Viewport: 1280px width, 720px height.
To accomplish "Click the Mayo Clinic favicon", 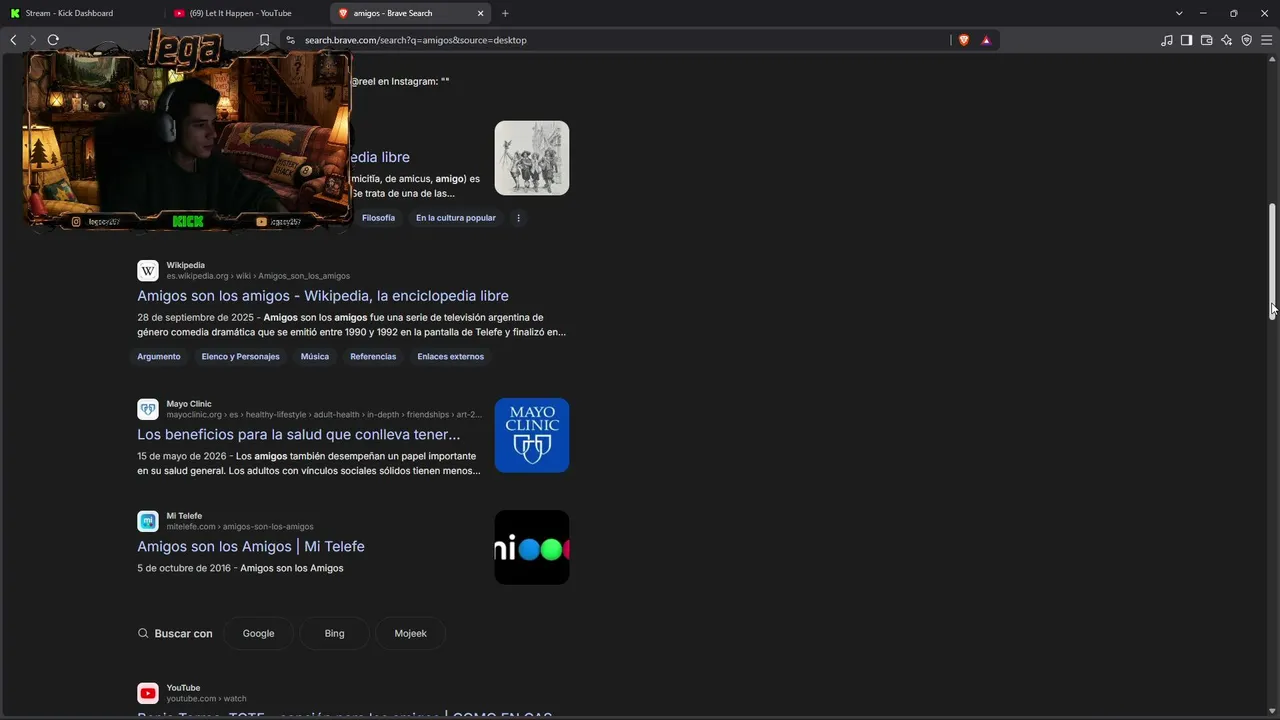I will (x=148, y=409).
